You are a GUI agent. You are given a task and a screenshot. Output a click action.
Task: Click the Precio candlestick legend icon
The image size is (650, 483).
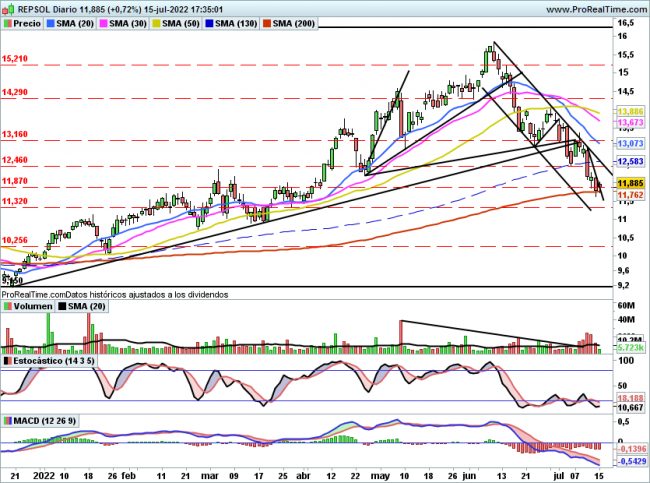pos(8,22)
